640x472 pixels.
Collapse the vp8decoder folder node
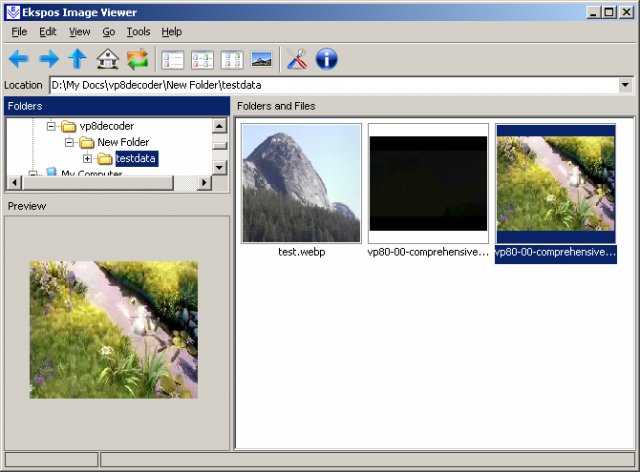(x=52, y=126)
